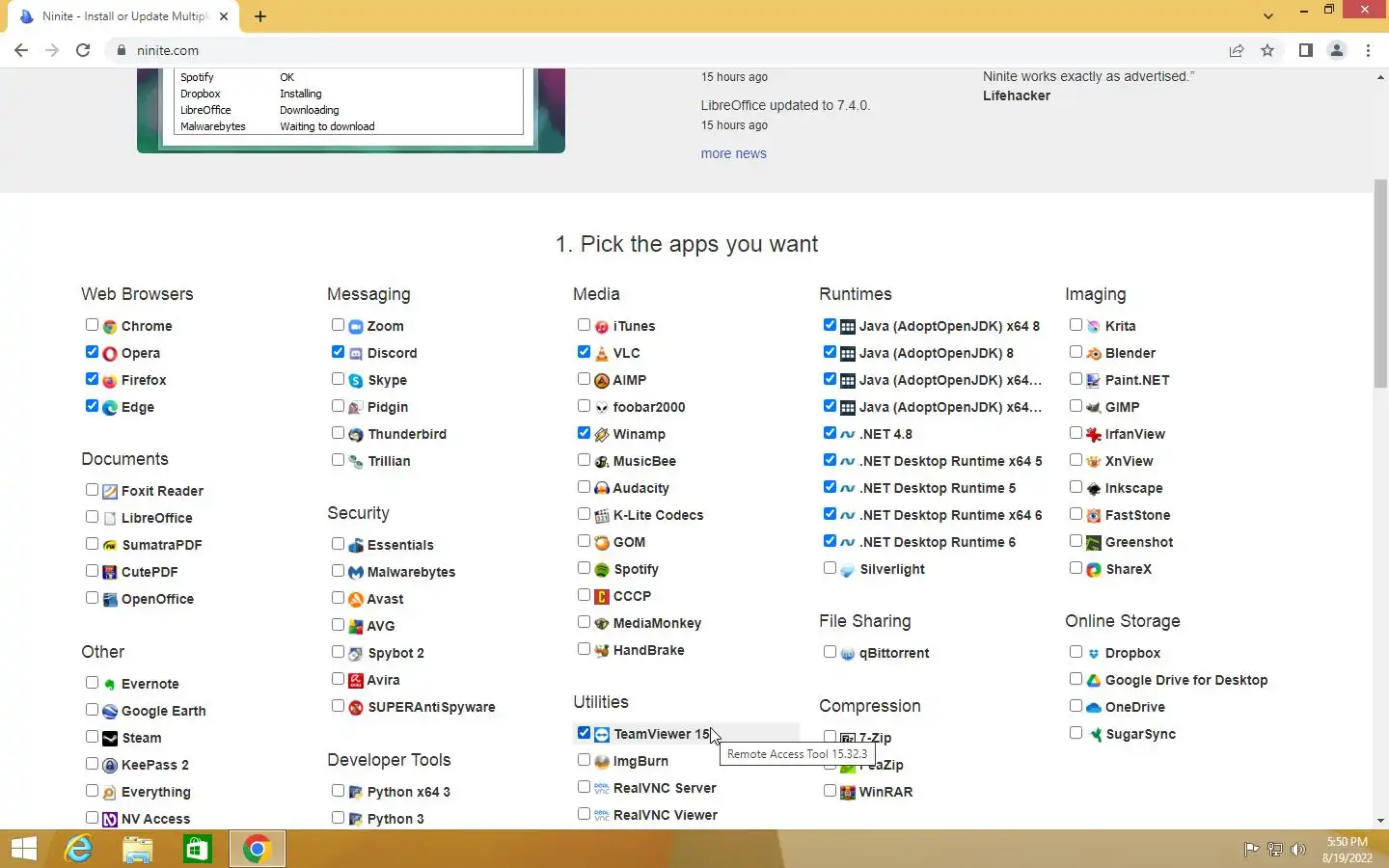Go back to previous page
The width and height of the screenshot is (1389, 868).
[x=21, y=50]
